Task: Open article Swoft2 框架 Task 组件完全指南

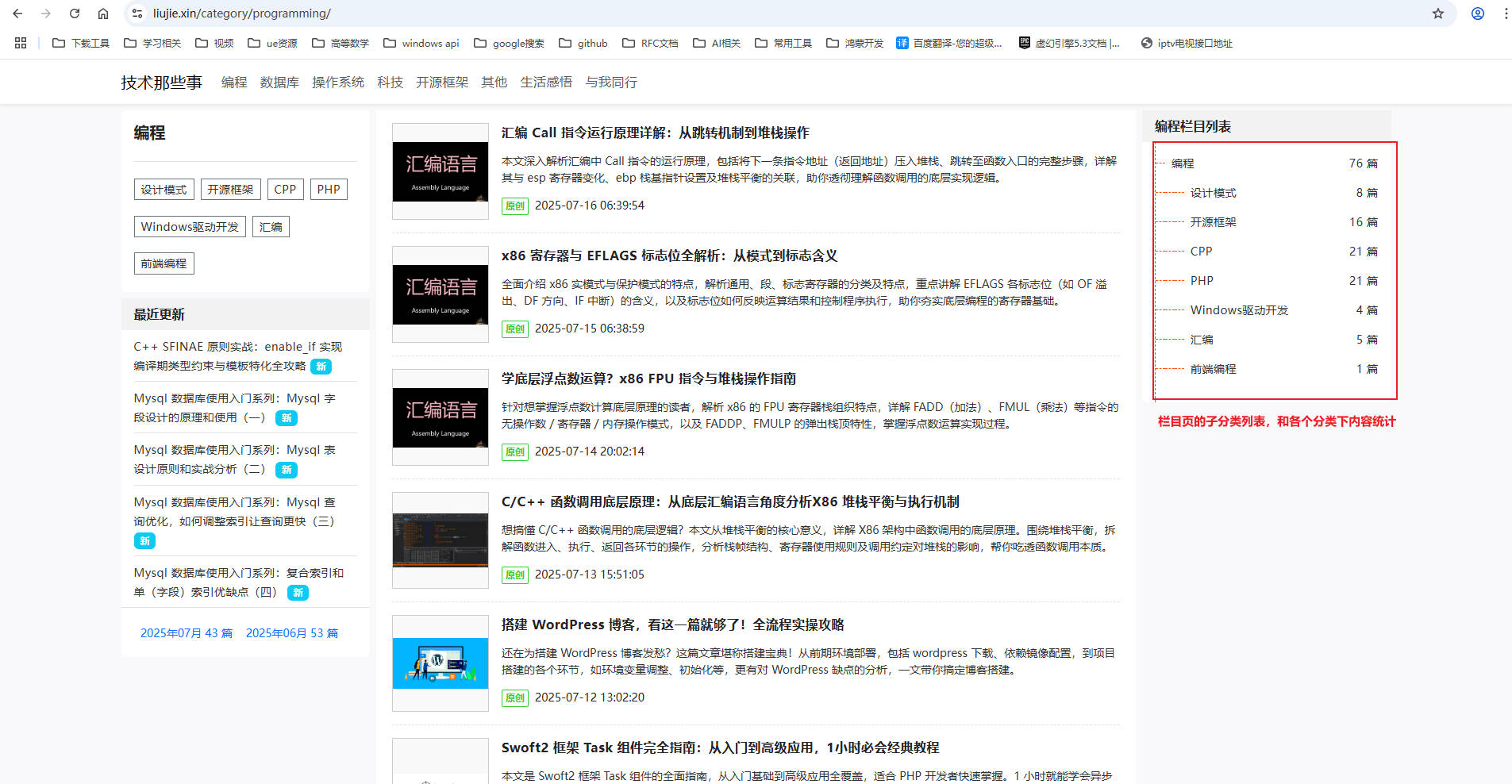Action: pyautogui.click(x=721, y=747)
